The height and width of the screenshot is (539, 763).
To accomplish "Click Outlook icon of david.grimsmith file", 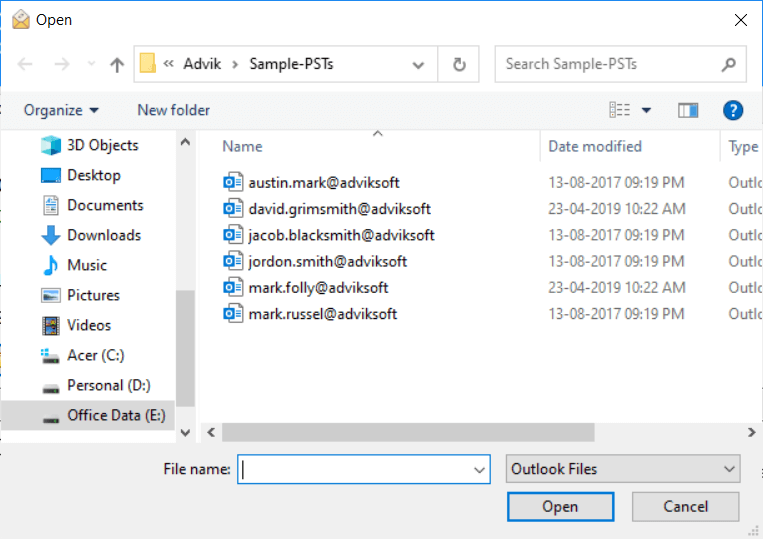I will [233, 208].
